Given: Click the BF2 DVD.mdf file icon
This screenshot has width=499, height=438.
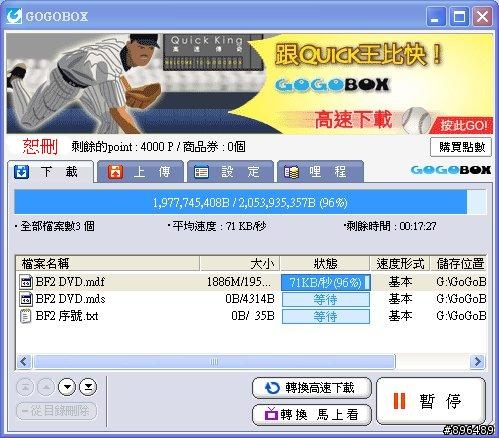Looking at the screenshot, I should pyautogui.click(x=26, y=282).
